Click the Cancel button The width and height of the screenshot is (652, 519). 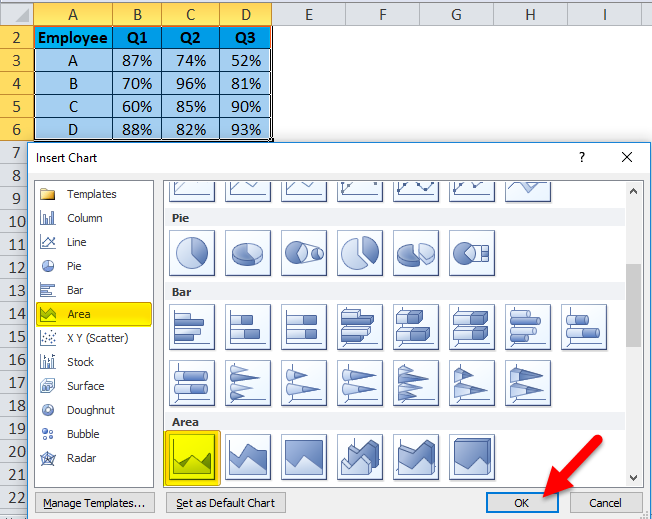606,503
